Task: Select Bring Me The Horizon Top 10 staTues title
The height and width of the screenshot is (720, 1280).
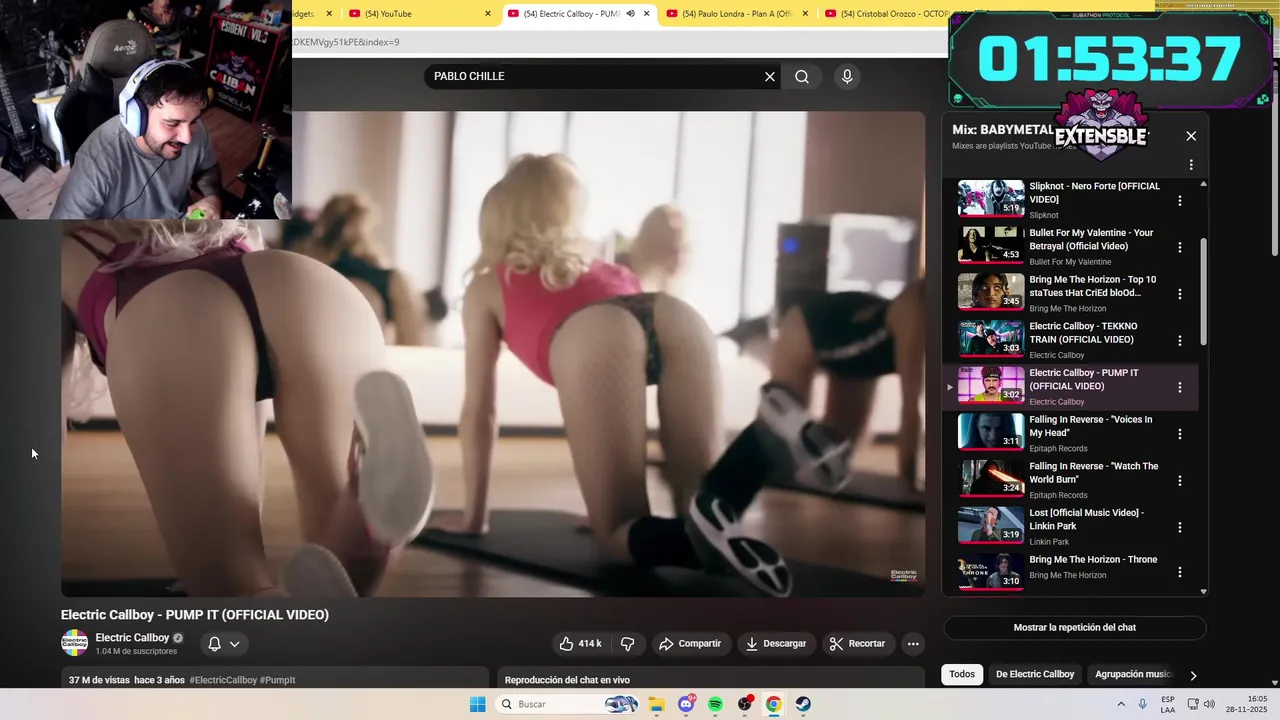Action: [x=1092, y=286]
